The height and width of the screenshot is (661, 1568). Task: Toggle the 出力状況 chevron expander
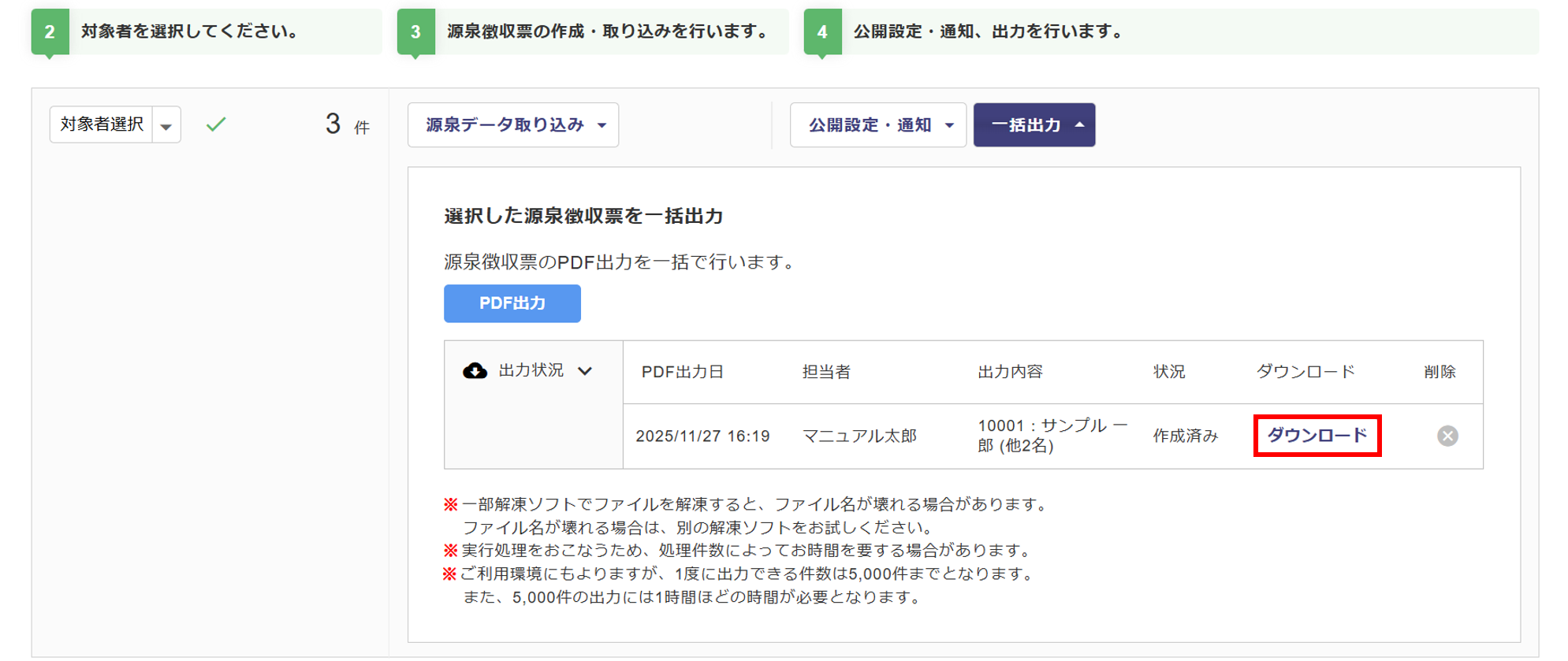click(x=585, y=371)
